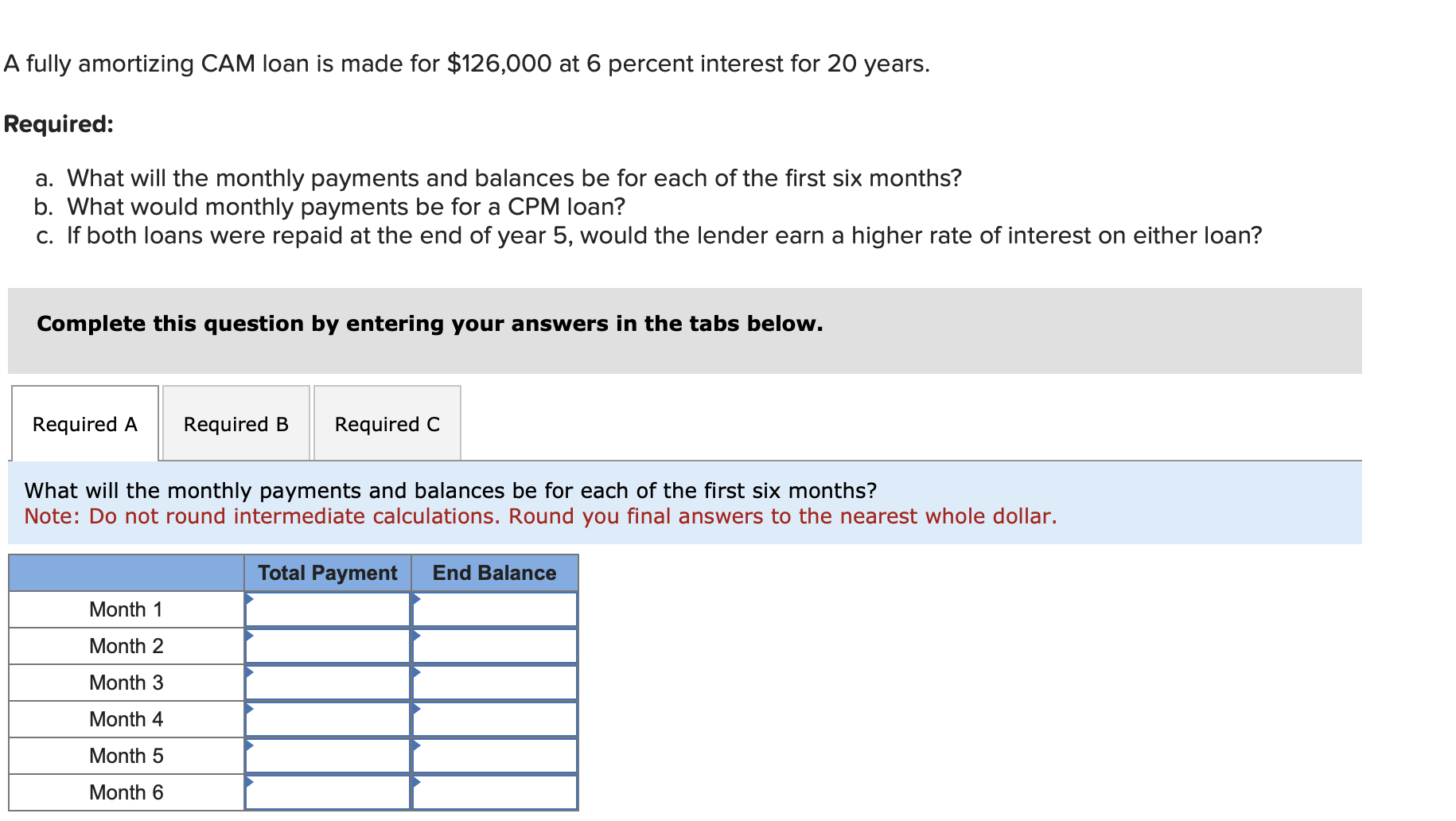
Task: Switch to the Required C tab
Action: 387,424
